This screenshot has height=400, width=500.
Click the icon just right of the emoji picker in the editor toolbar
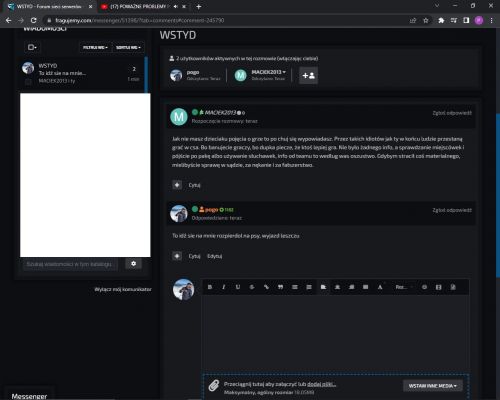439,287
